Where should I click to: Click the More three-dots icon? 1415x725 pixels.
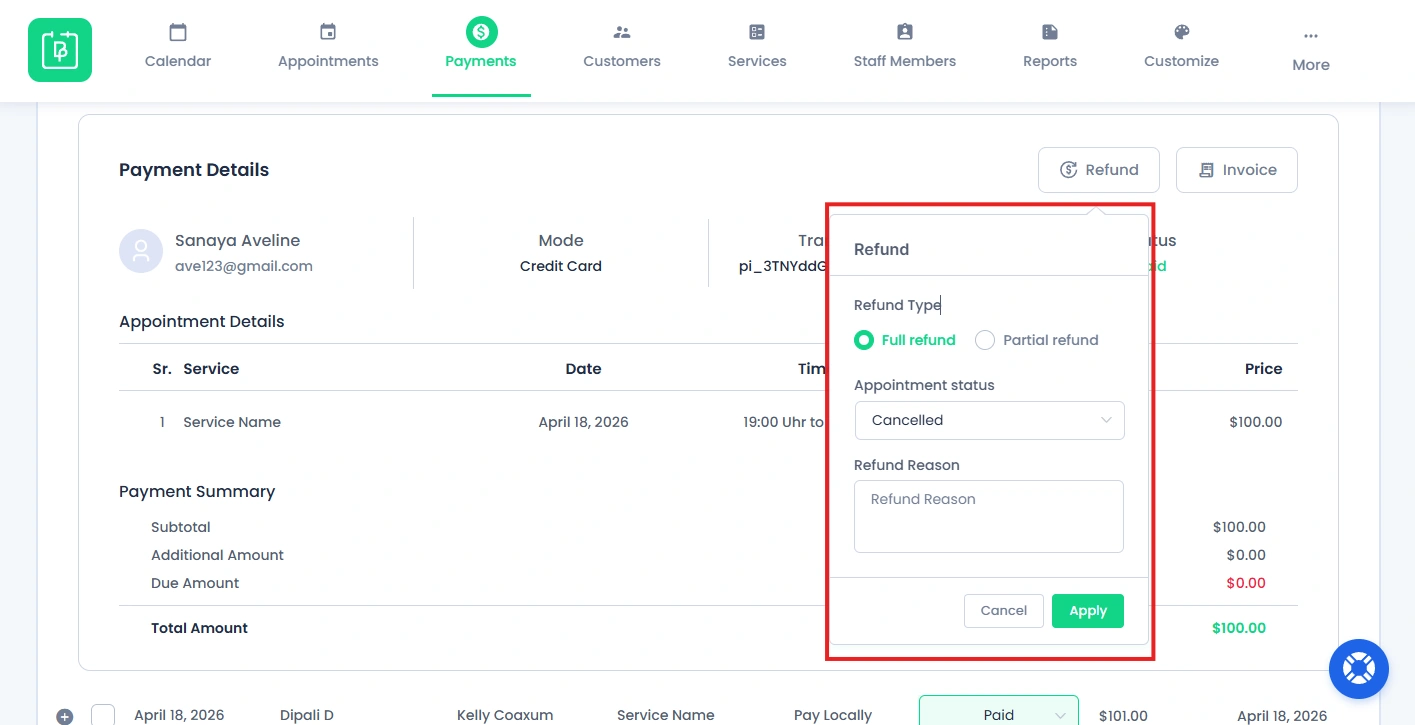tap(1311, 36)
